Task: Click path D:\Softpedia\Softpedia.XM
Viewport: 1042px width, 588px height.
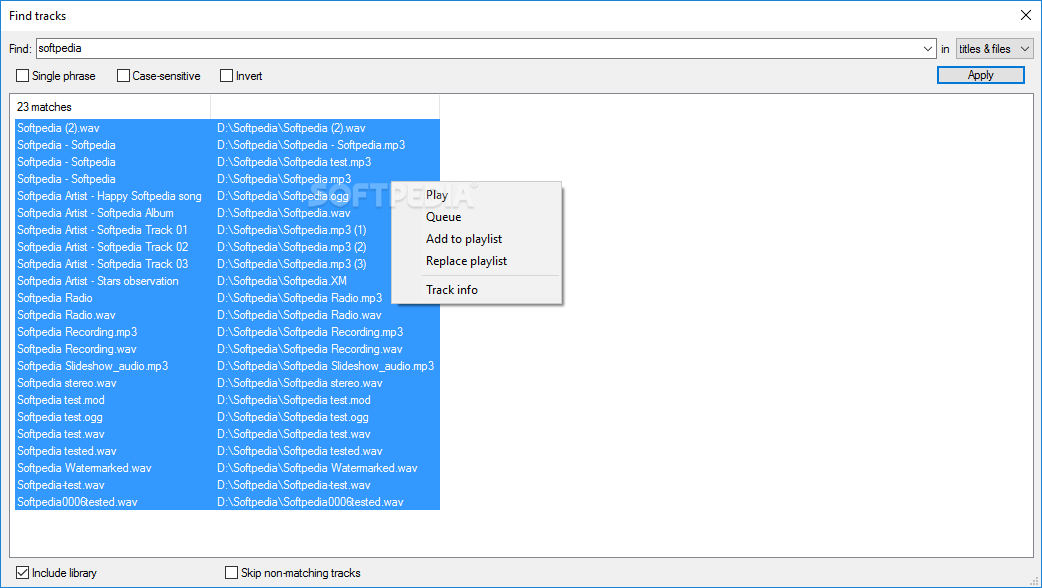Action: tap(282, 280)
